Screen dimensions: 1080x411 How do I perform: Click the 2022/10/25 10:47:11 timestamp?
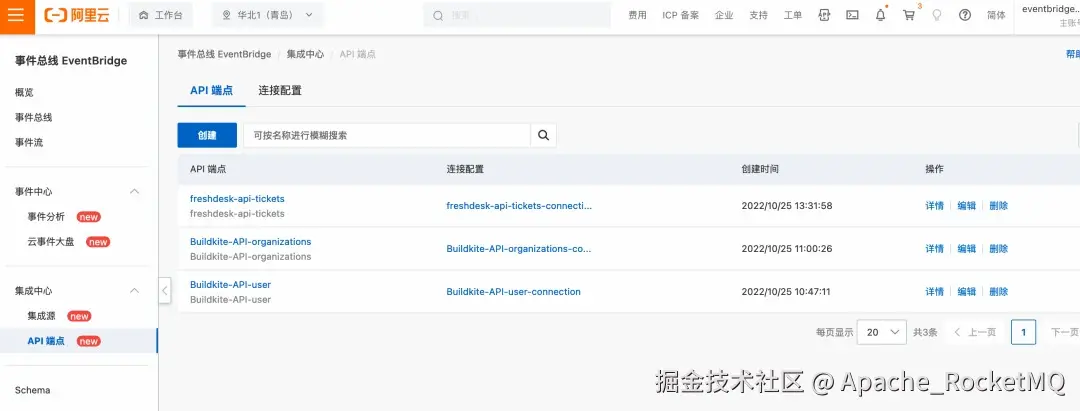pos(786,291)
